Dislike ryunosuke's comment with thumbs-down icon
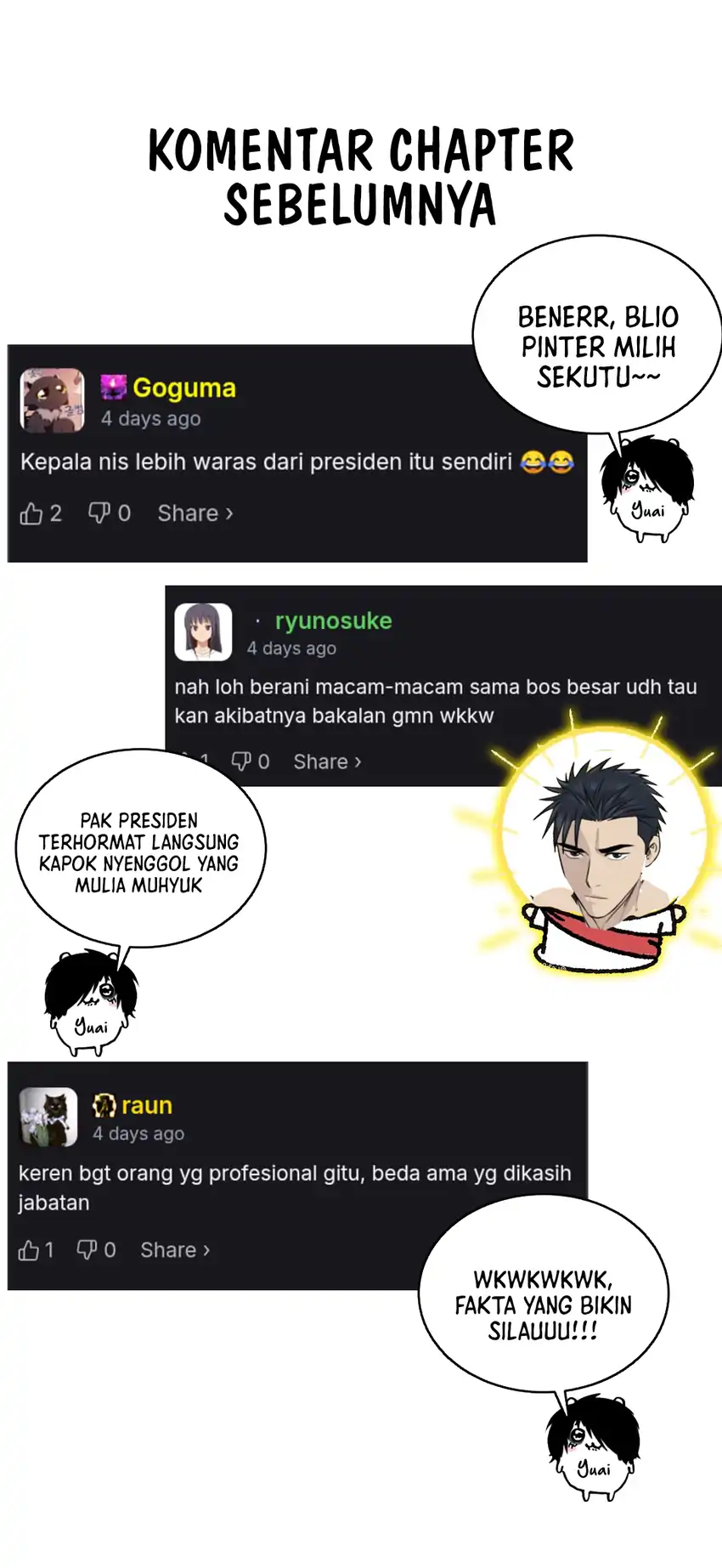 pyautogui.click(x=242, y=761)
